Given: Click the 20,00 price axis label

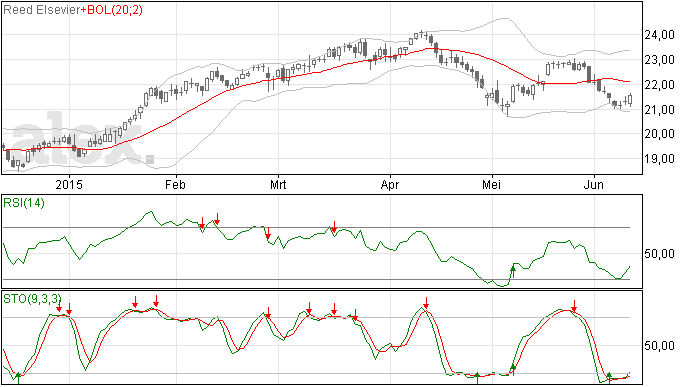Looking at the screenshot, I should 659,134.
